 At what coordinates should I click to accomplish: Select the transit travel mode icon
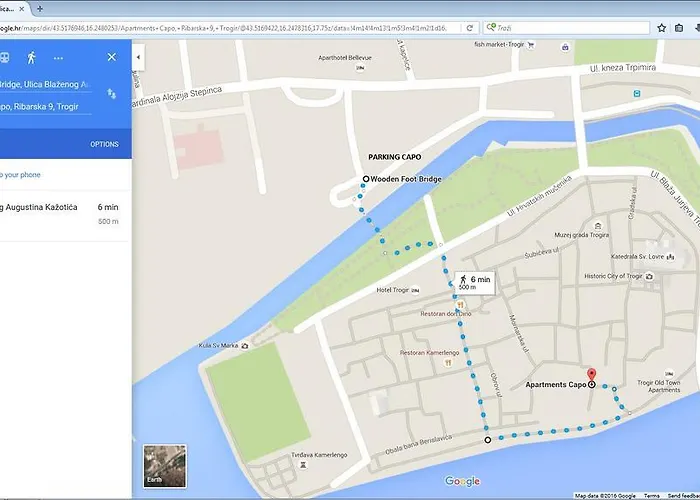5,57
